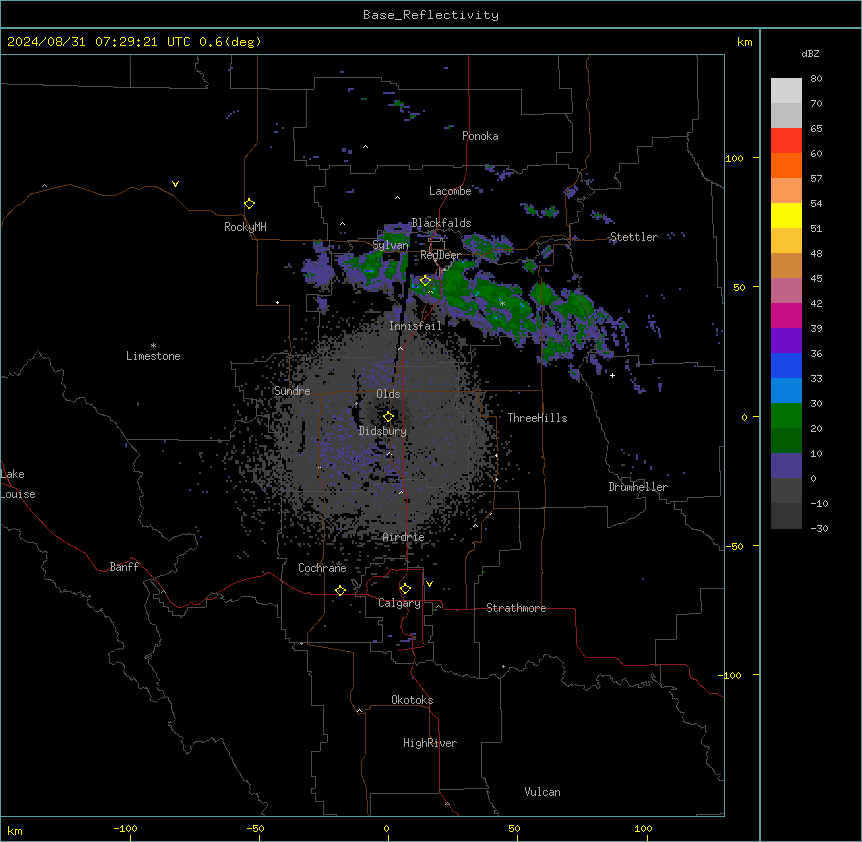Viewport: 862px width, 842px height.
Task: Click the yellow diamond marker above Calgary
Action: click(x=405, y=589)
